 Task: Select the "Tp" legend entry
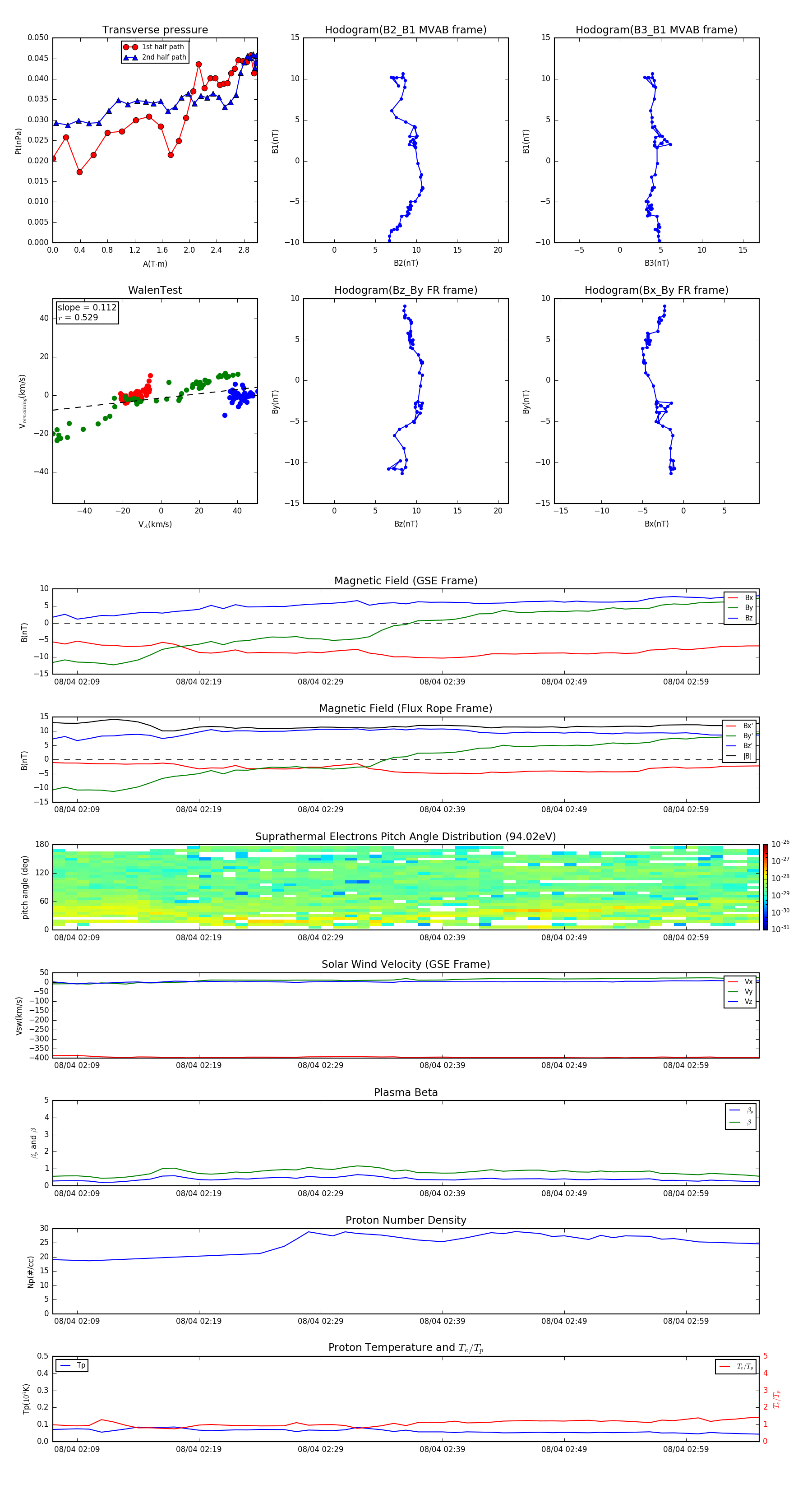72,1365
